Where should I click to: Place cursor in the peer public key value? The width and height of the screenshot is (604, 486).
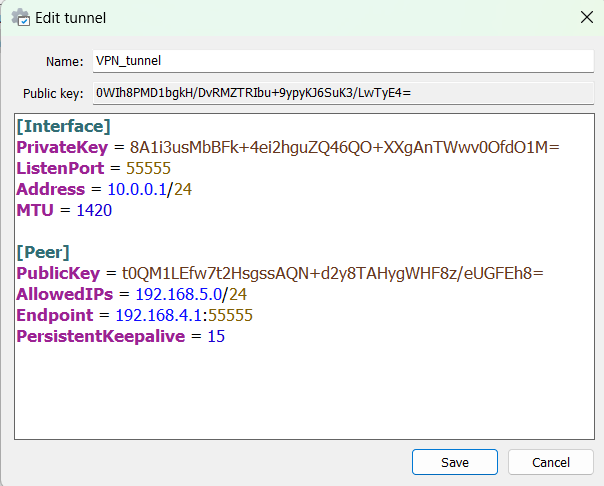tap(332, 273)
